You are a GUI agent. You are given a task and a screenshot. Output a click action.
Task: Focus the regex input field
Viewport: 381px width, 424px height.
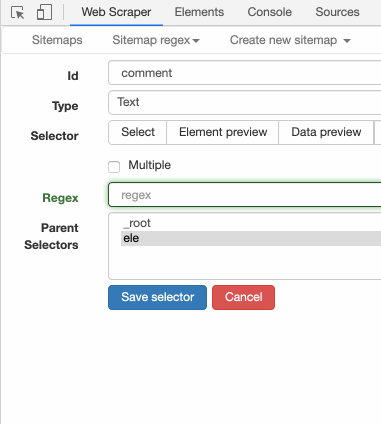[x=245, y=195]
